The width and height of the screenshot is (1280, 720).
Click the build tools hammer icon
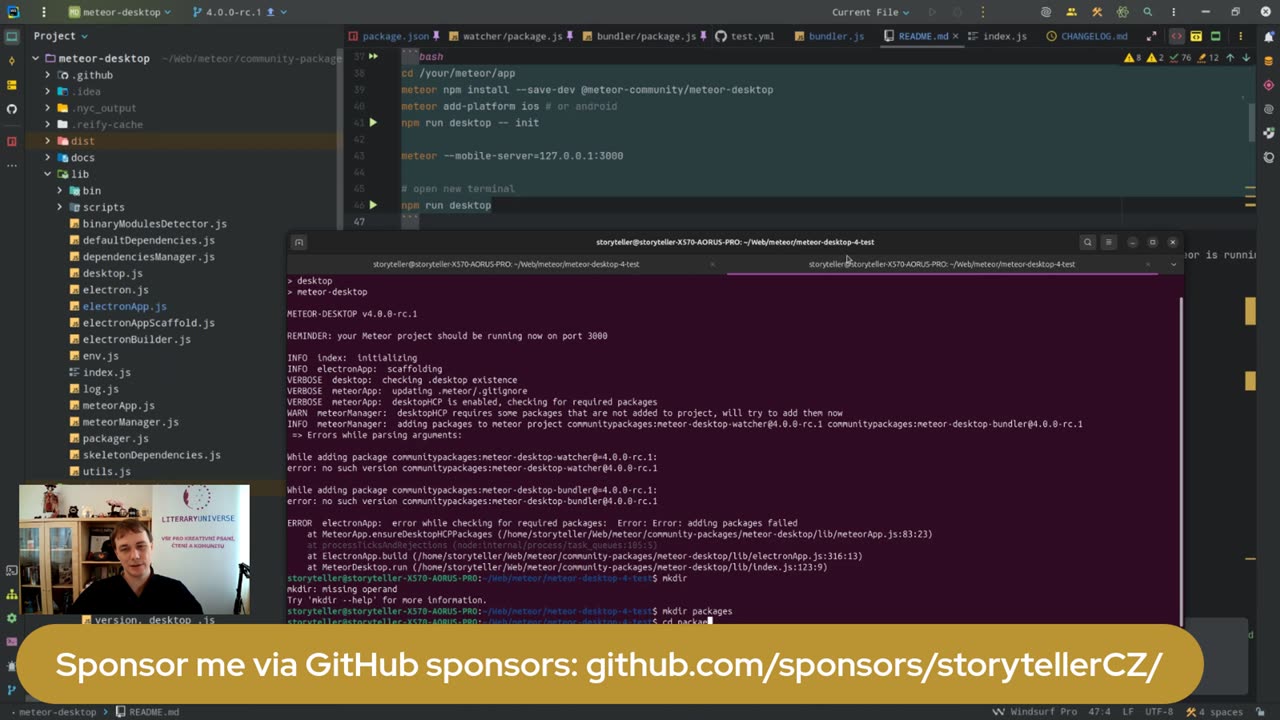click(1097, 12)
